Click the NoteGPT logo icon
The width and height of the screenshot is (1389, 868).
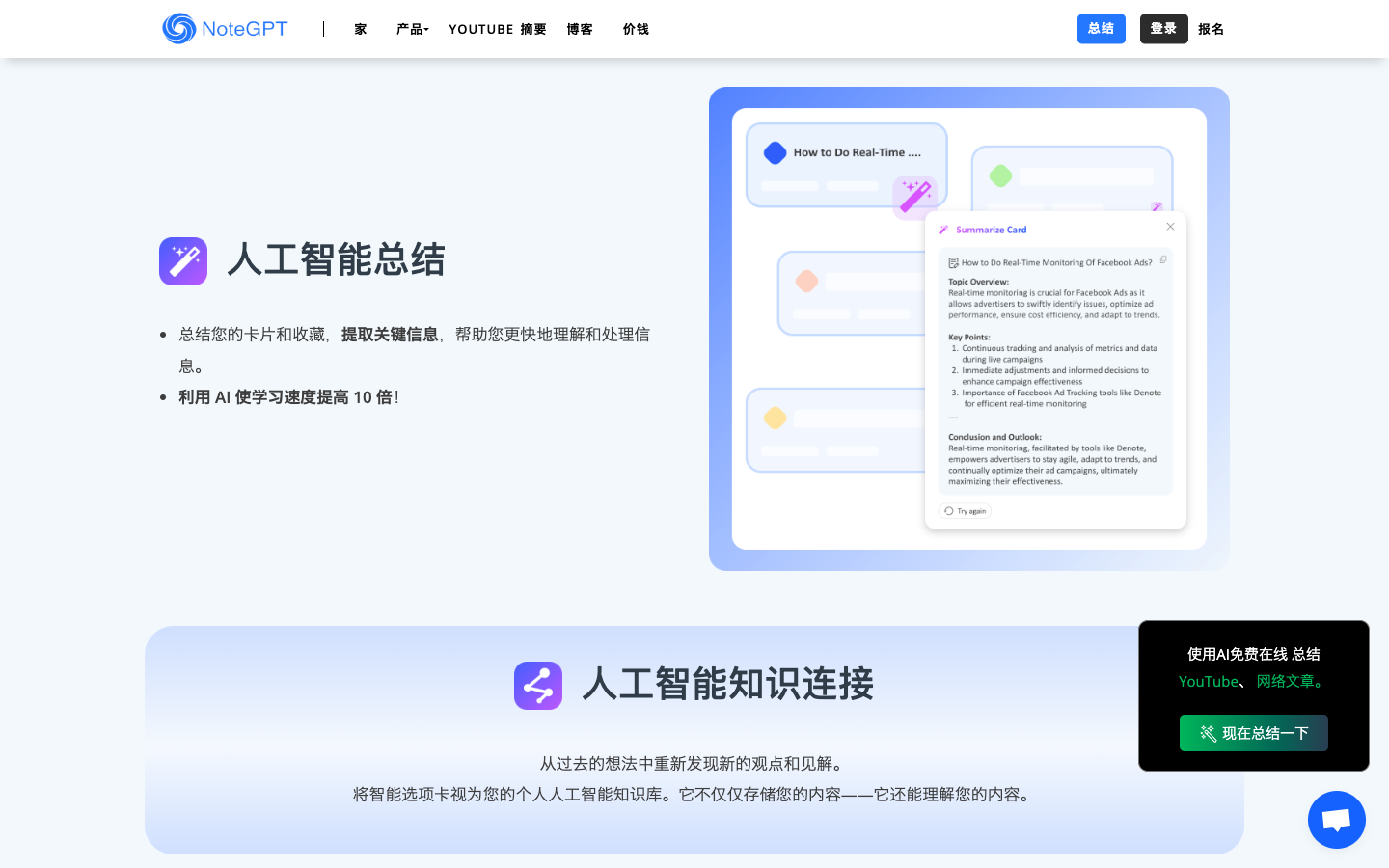[178, 29]
